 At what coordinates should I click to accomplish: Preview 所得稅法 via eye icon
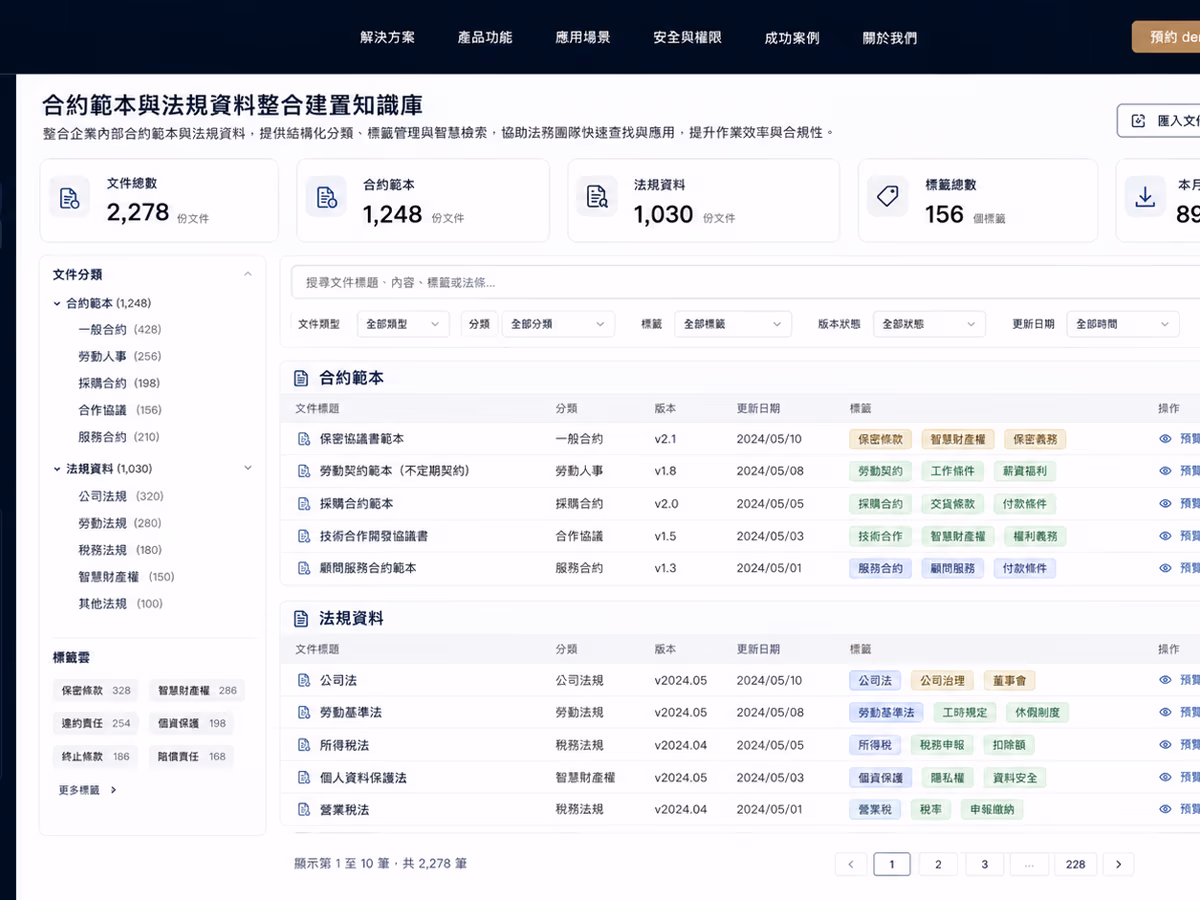(1165, 745)
